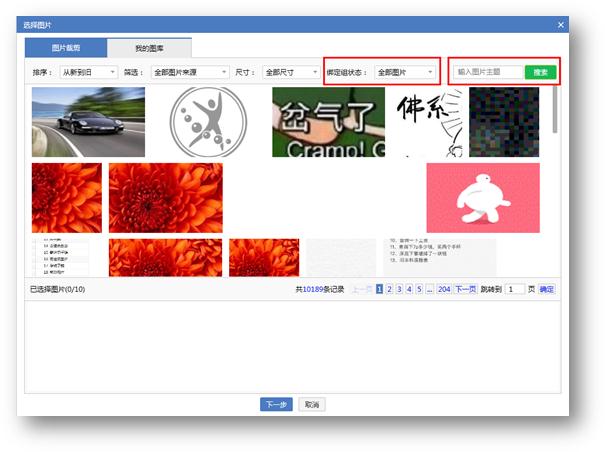This screenshot has width=605, height=452.
Task: Select the black sports car thumbnail
Action: (x=88, y=122)
